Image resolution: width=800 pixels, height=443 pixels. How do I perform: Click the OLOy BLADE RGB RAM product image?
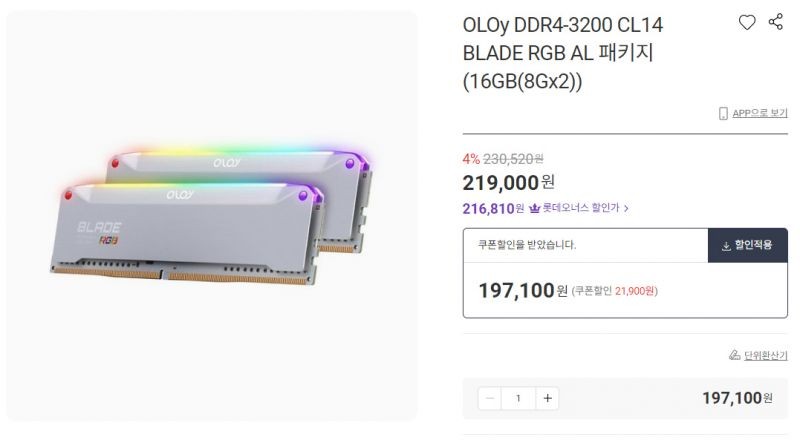212,216
